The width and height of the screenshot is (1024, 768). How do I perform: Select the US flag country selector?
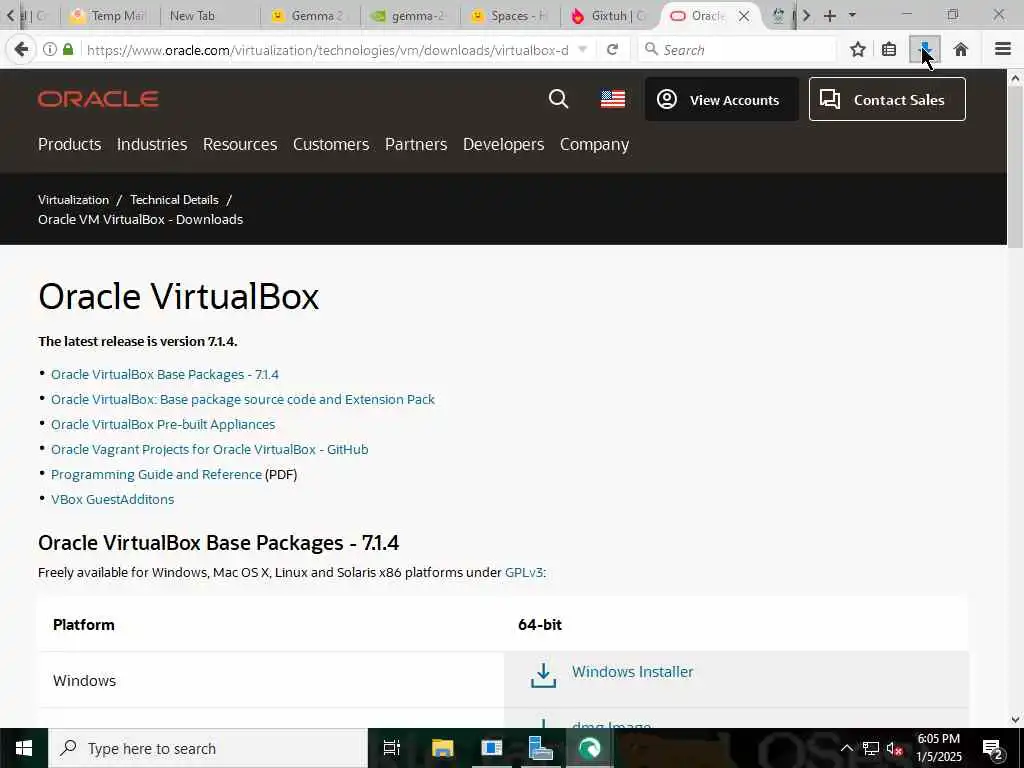pyautogui.click(x=613, y=99)
